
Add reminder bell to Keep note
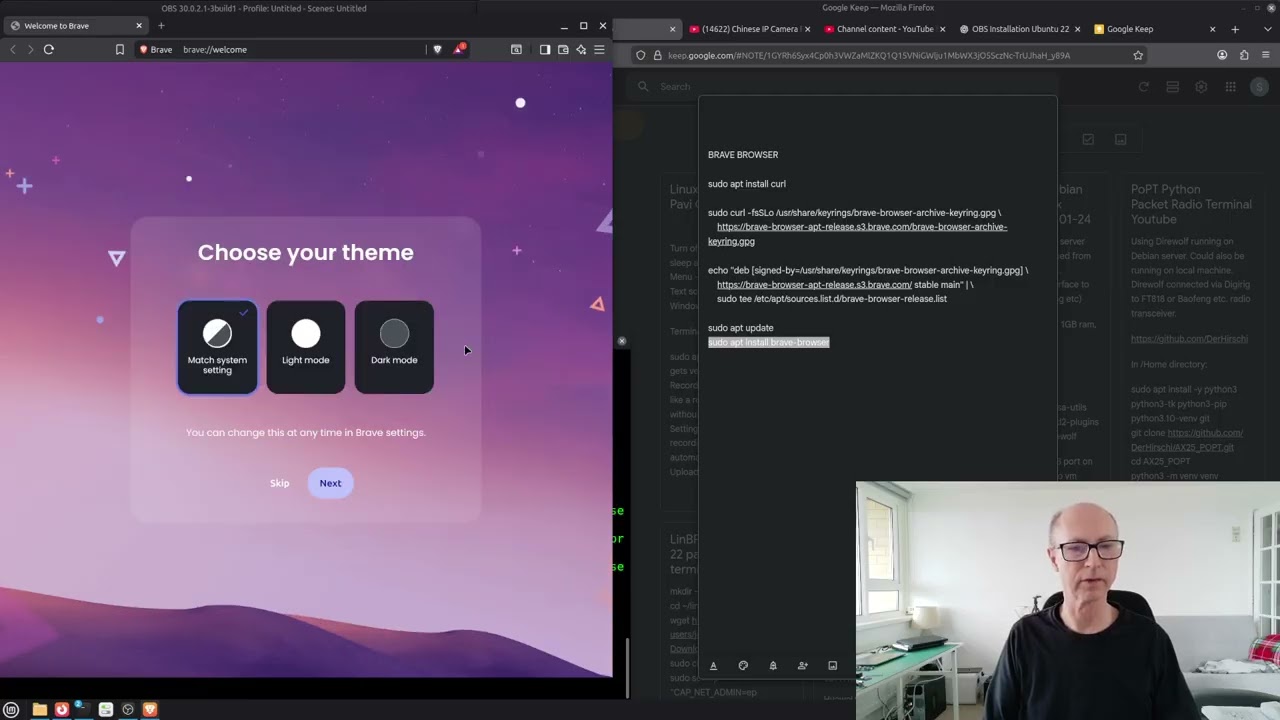(x=772, y=665)
